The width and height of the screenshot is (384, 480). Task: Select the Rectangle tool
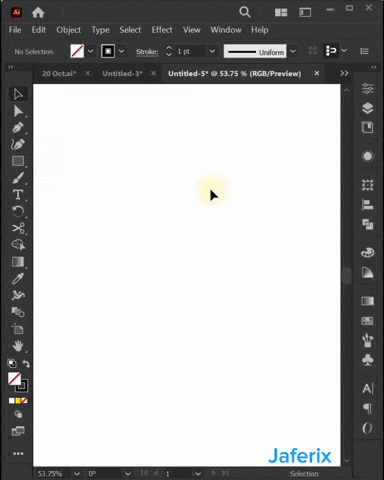click(18, 161)
